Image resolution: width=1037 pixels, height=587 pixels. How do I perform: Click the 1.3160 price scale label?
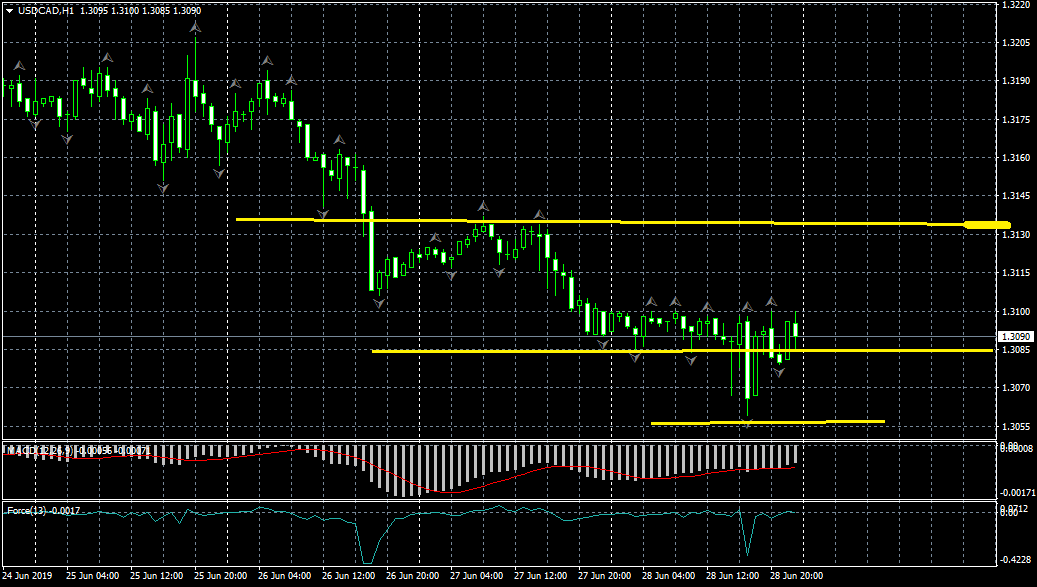(x=1015, y=158)
